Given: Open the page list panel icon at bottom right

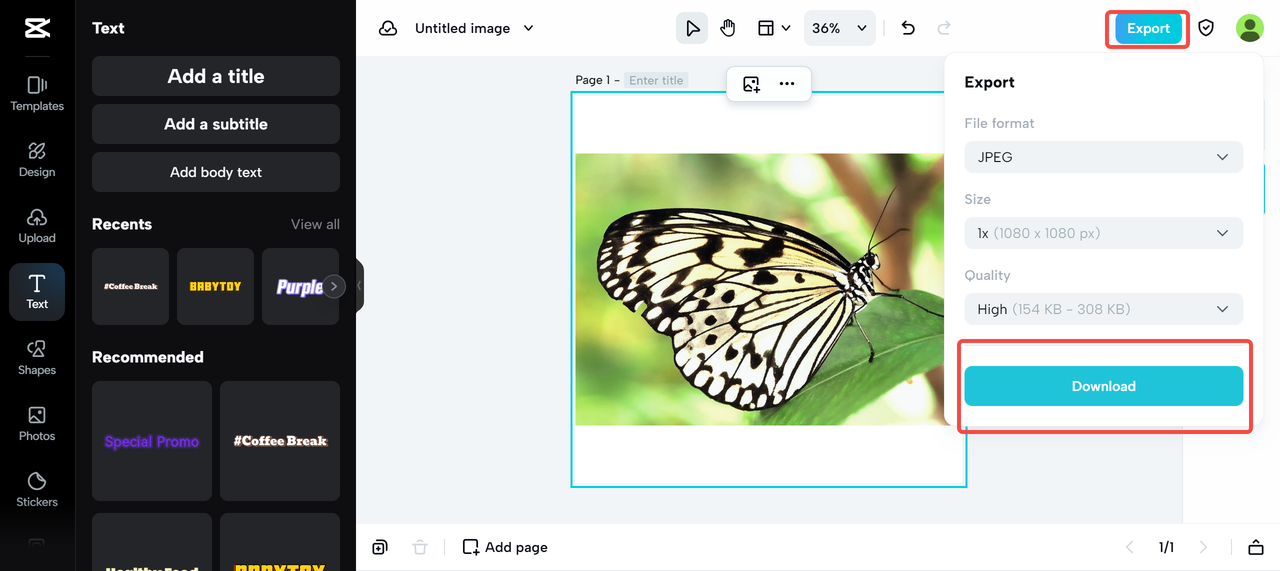Looking at the screenshot, I should pyautogui.click(x=1256, y=547).
